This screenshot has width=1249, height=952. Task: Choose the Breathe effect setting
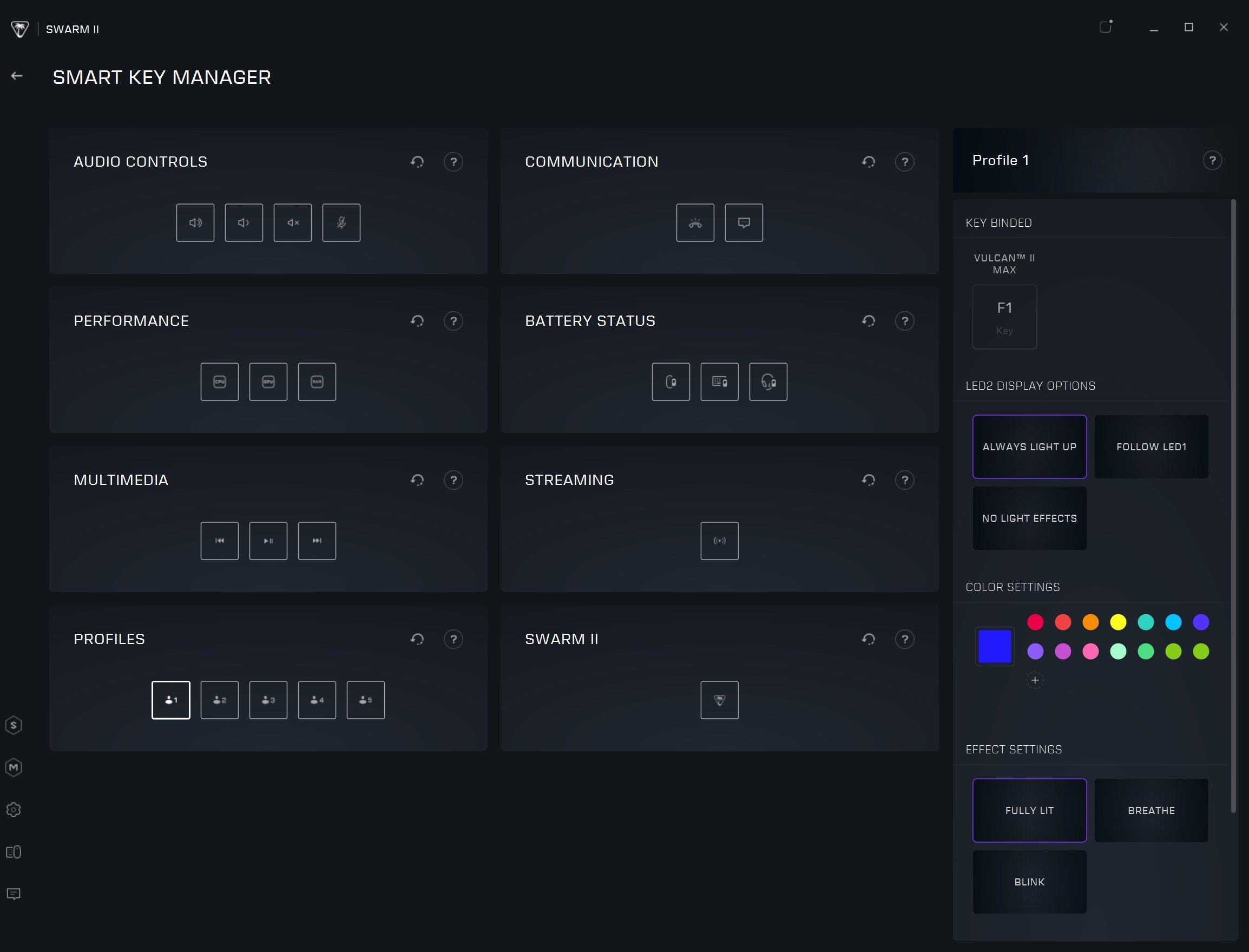tap(1151, 810)
